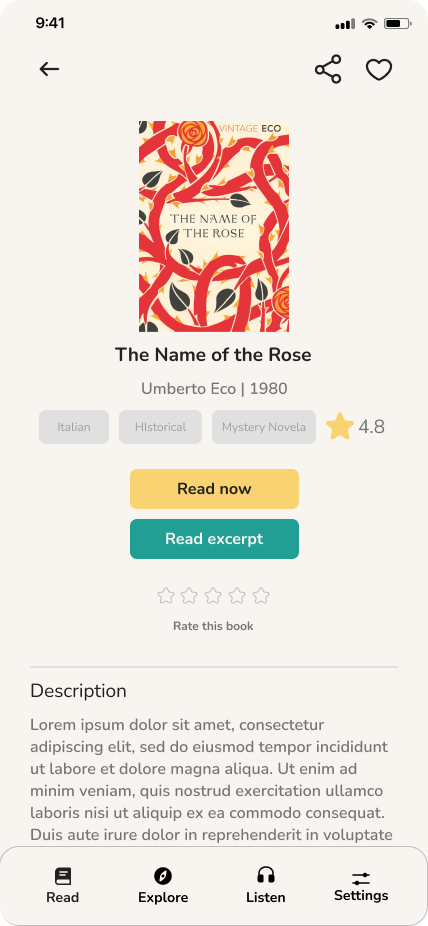
Task: Toggle the heart favorite icon
Action: pyautogui.click(x=379, y=70)
